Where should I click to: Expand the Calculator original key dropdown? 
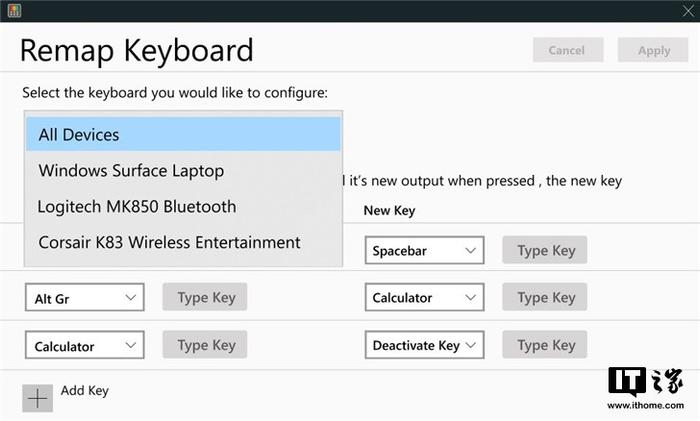tap(85, 345)
